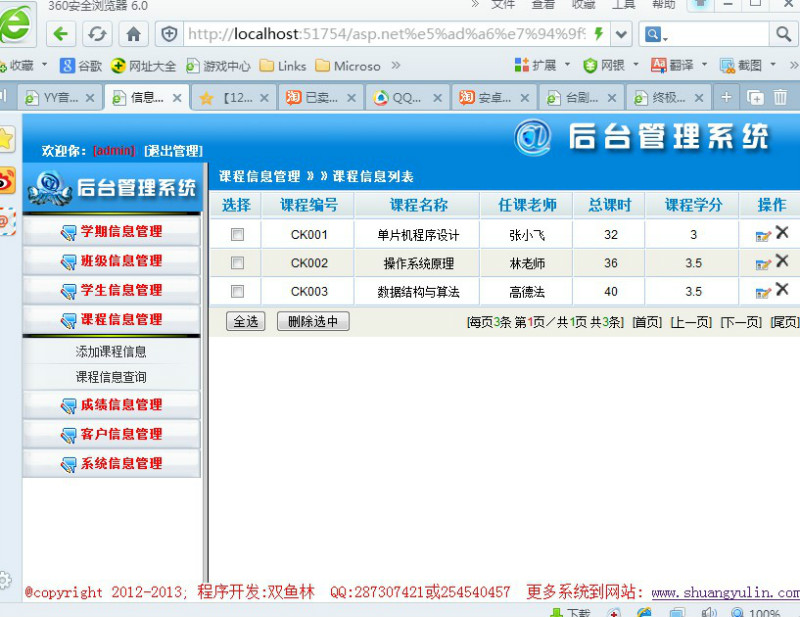Edit course CK002 with edit icon
Viewport: 800px width, 617px height.
tap(763, 264)
